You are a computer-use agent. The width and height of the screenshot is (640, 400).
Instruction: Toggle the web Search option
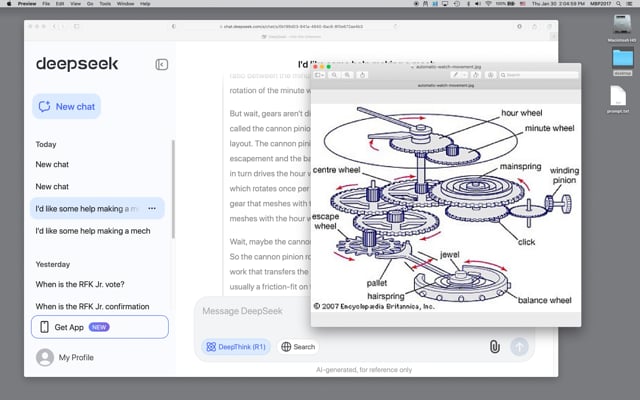point(298,347)
